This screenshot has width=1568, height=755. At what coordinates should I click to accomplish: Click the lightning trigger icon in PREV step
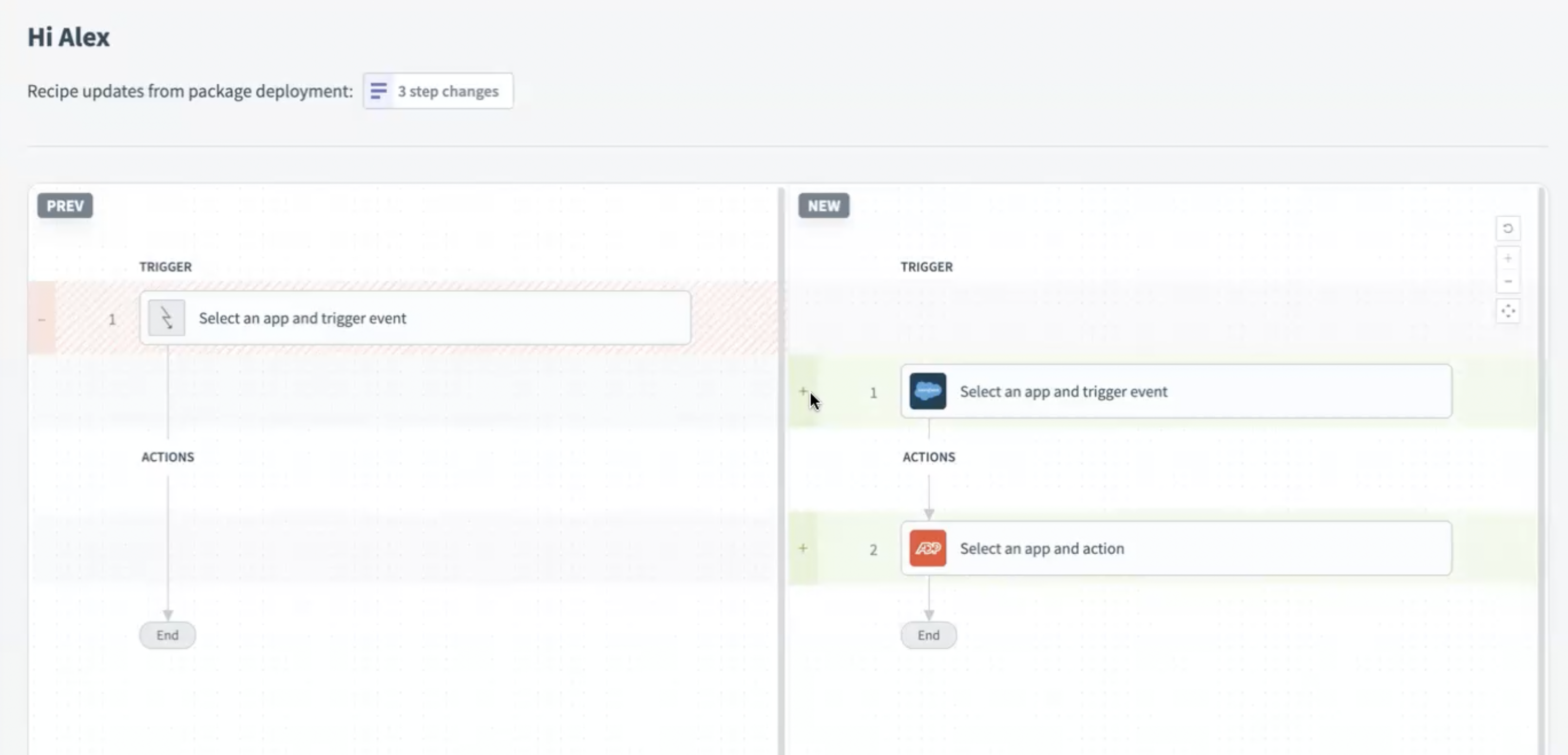pyautogui.click(x=166, y=318)
